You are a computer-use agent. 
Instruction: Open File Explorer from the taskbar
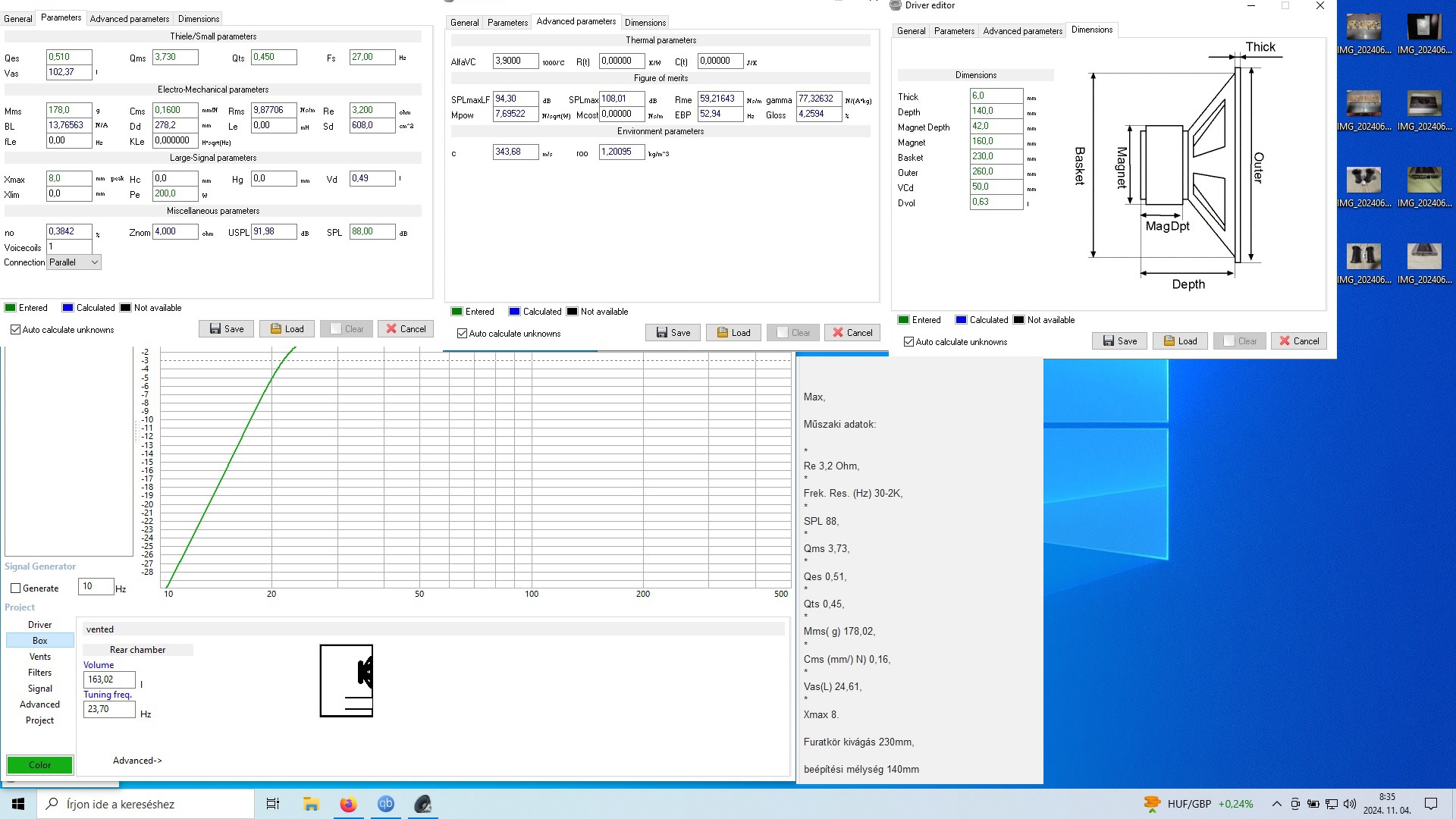(x=311, y=804)
